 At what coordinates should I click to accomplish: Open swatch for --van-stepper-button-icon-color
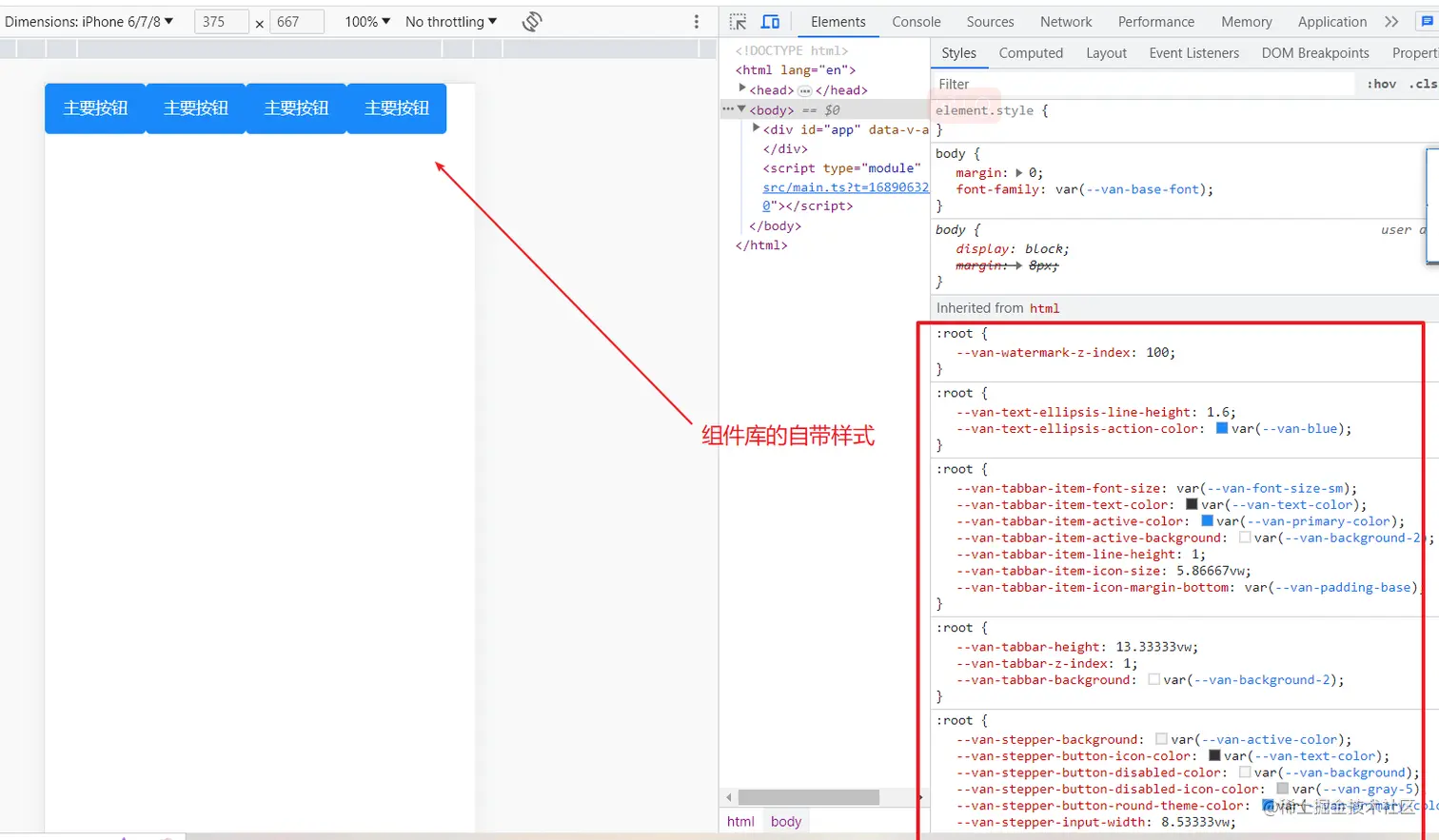point(1213,755)
